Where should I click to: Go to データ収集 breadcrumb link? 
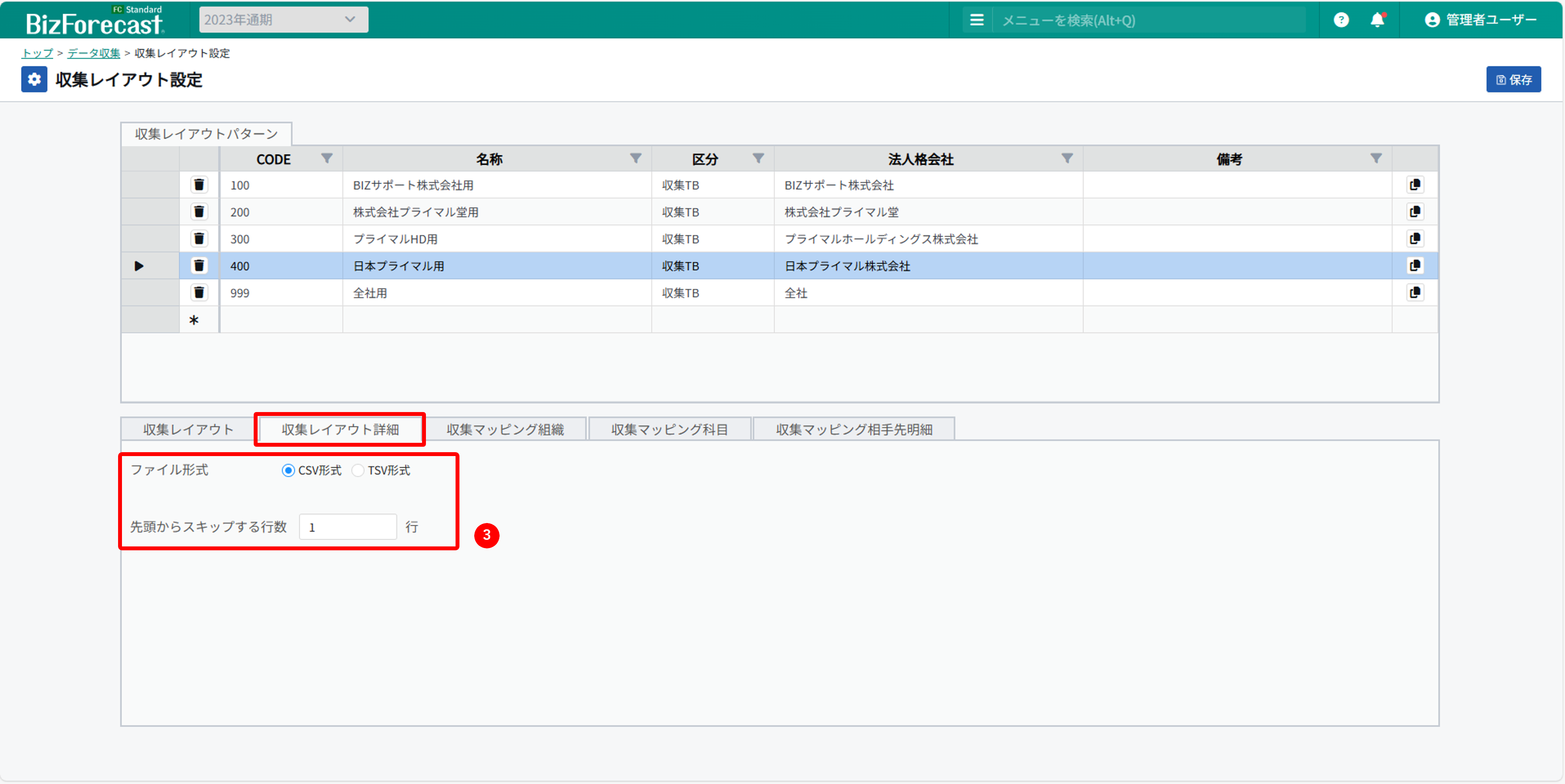94,53
